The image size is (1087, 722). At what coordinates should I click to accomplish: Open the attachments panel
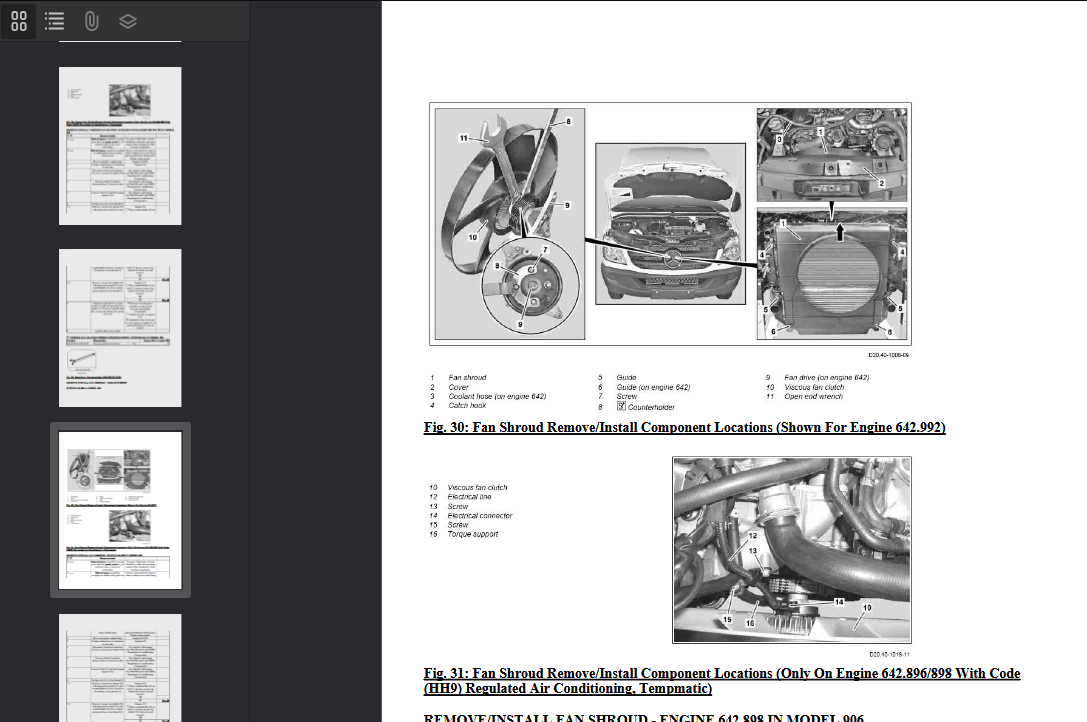point(90,21)
